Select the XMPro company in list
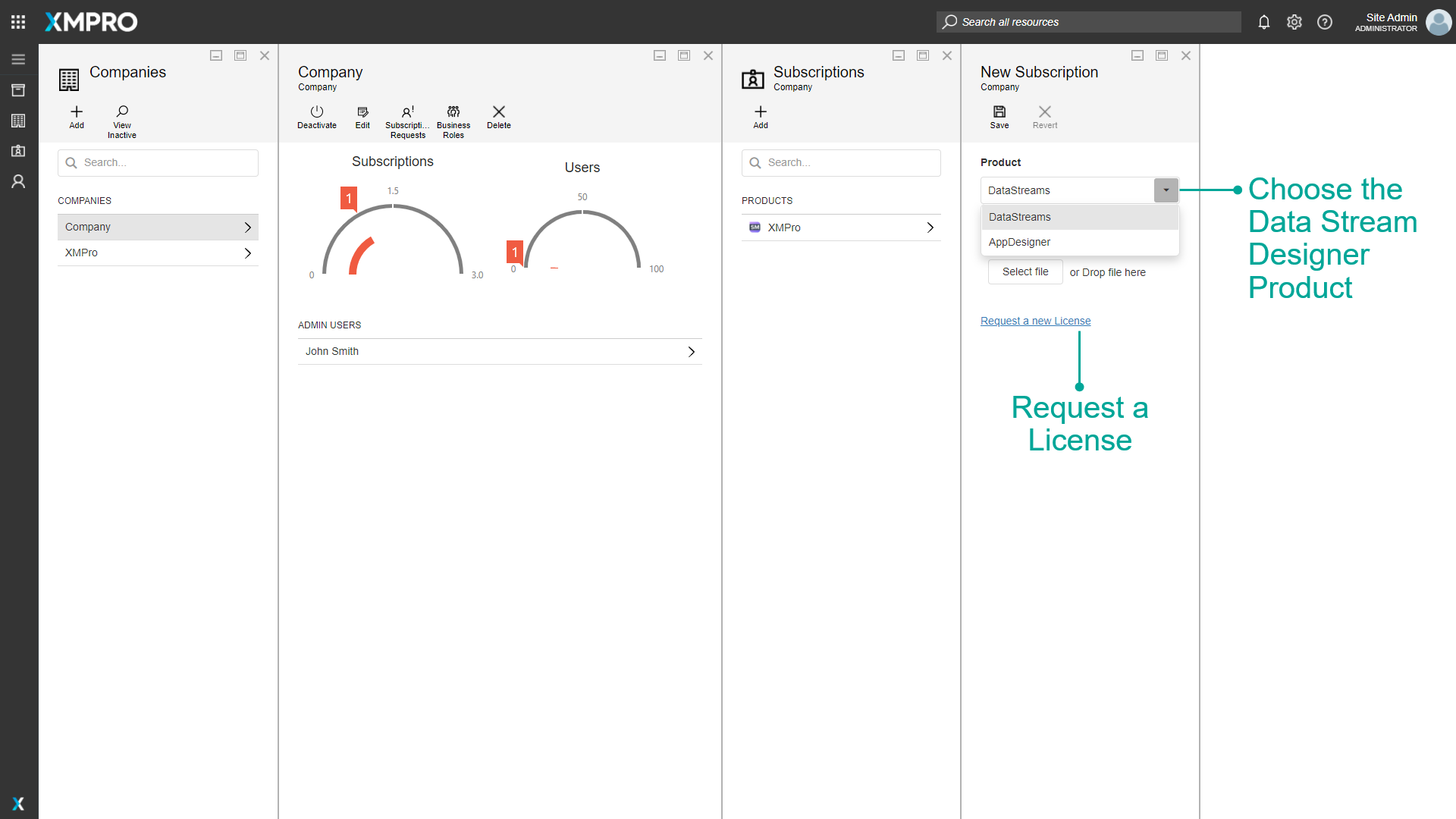 click(x=158, y=253)
